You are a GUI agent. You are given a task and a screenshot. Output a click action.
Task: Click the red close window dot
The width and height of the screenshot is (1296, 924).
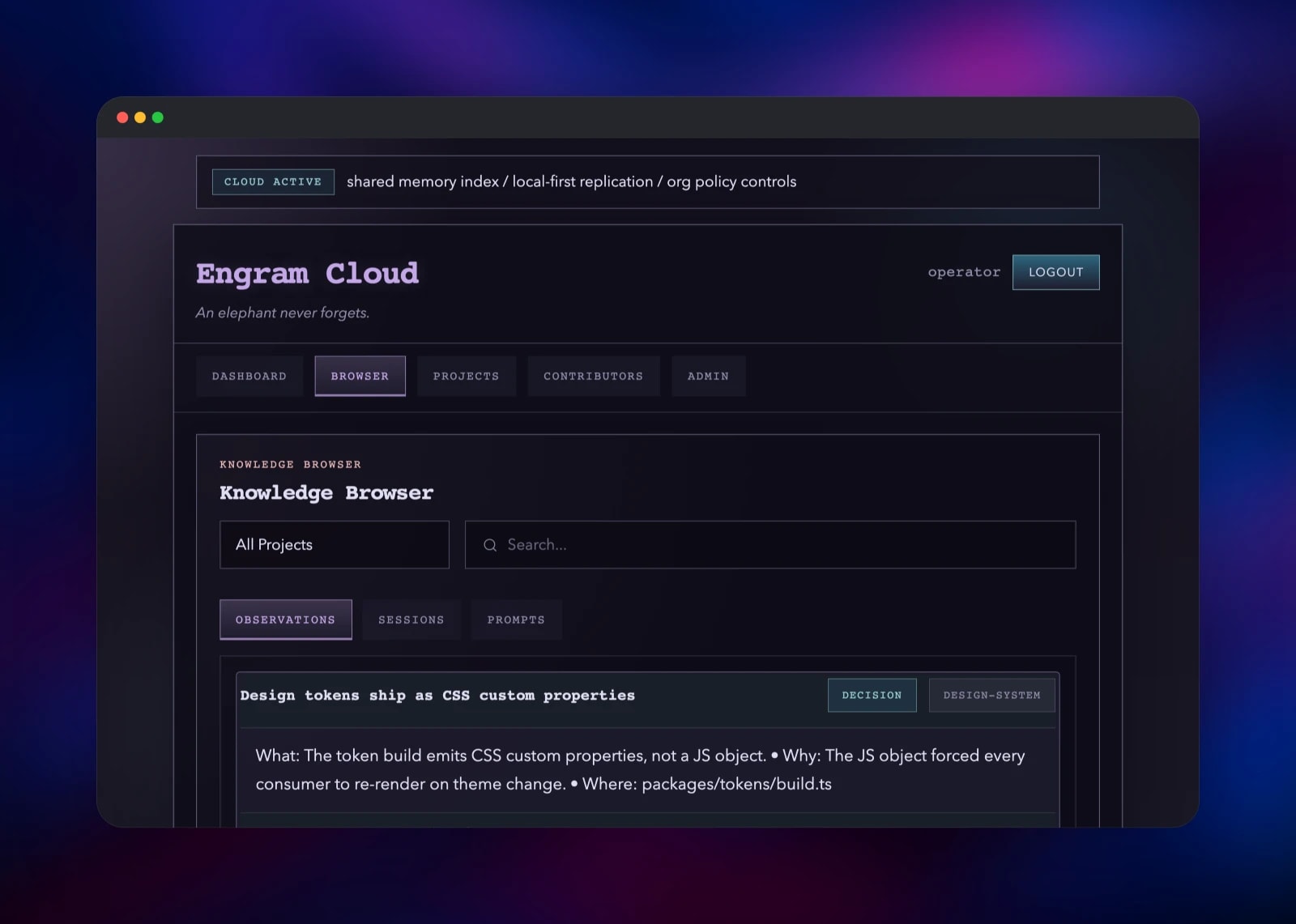[122, 117]
